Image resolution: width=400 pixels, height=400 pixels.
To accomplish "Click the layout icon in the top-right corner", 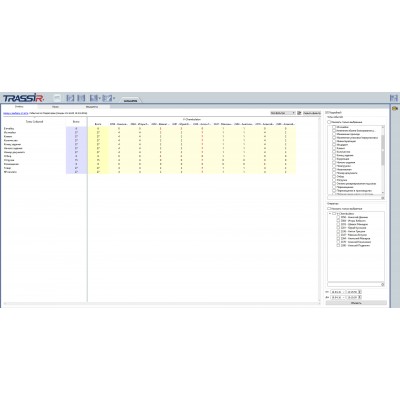I will (x=394, y=98).
